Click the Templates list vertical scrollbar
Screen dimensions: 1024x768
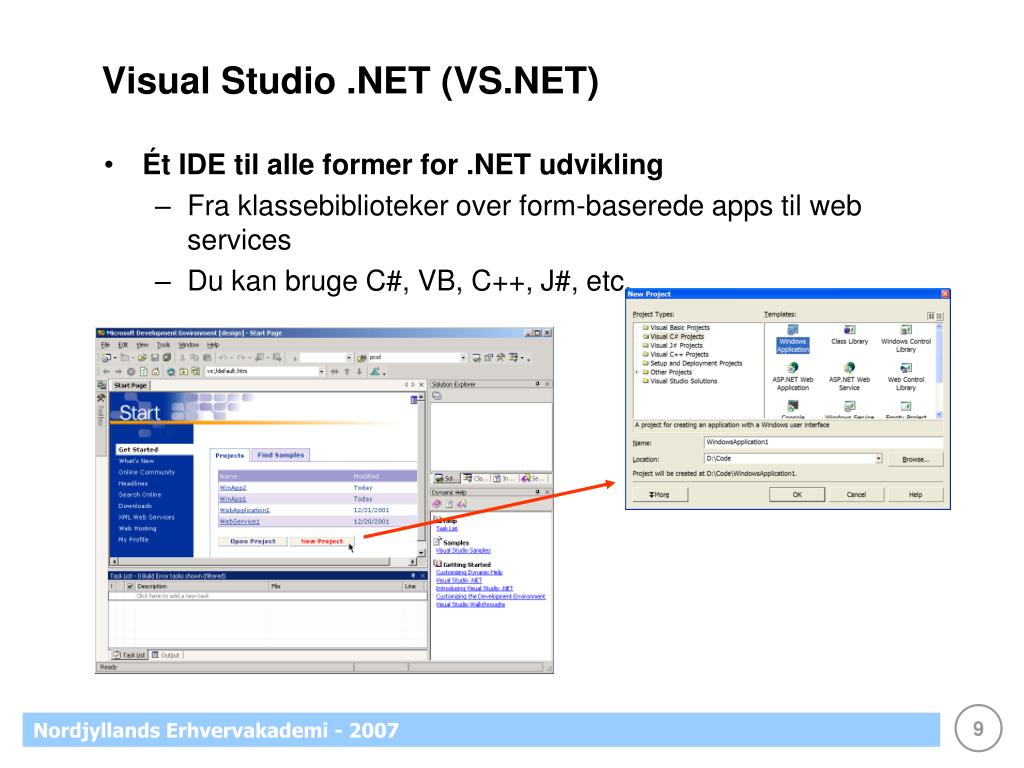pyautogui.click(x=939, y=370)
